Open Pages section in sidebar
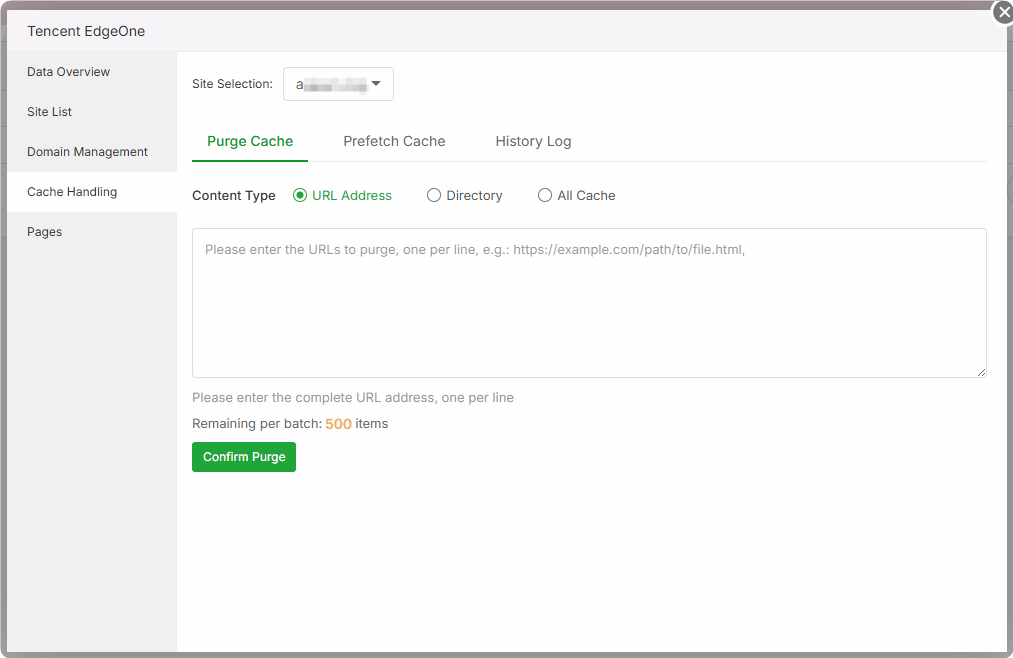The height and width of the screenshot is (658, 1013). [92, 232]
